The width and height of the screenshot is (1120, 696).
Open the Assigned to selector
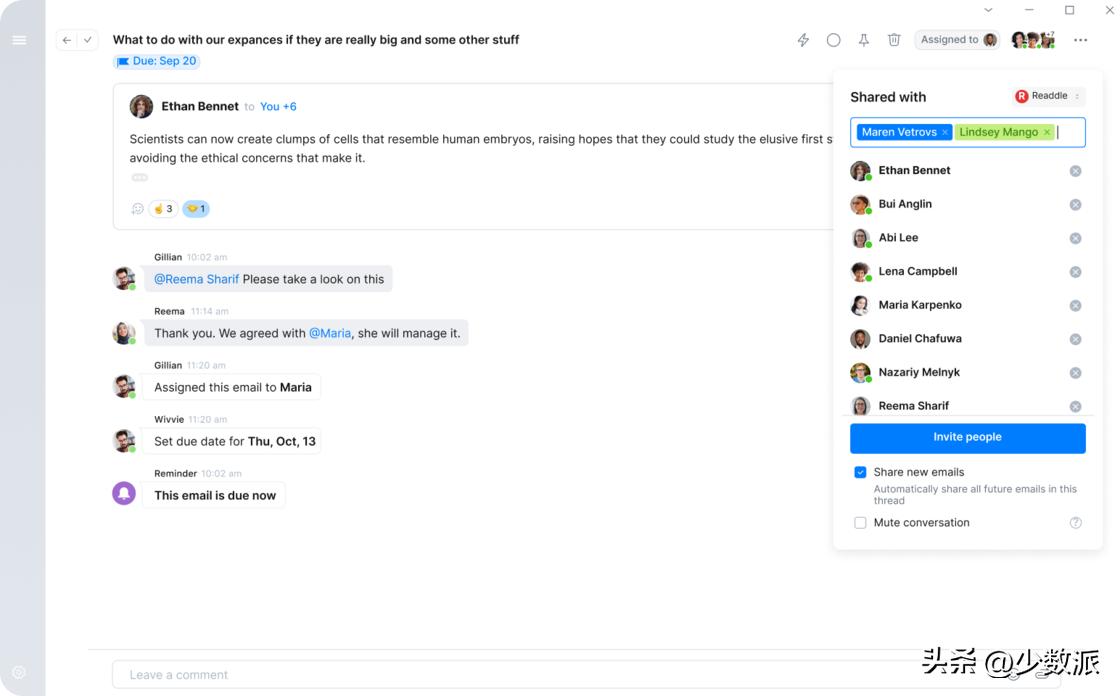(958, 40)
